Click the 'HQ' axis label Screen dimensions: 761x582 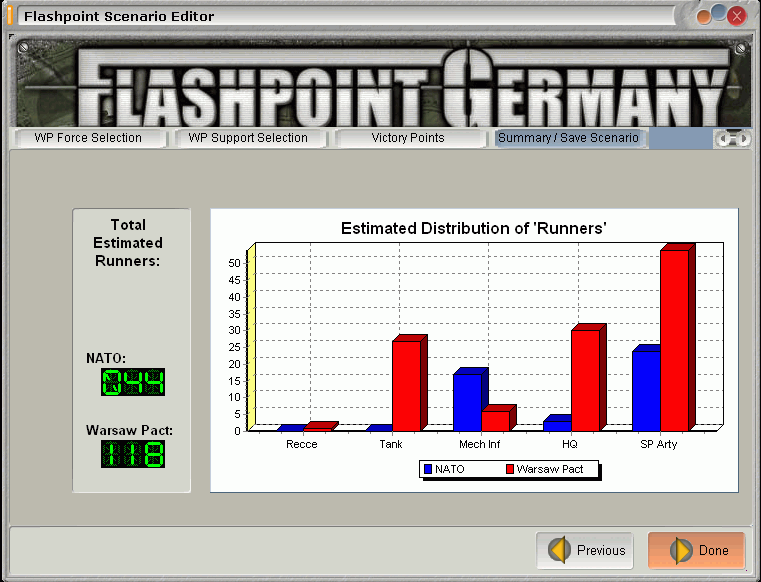pyautogui.click(x=569, y=444)
